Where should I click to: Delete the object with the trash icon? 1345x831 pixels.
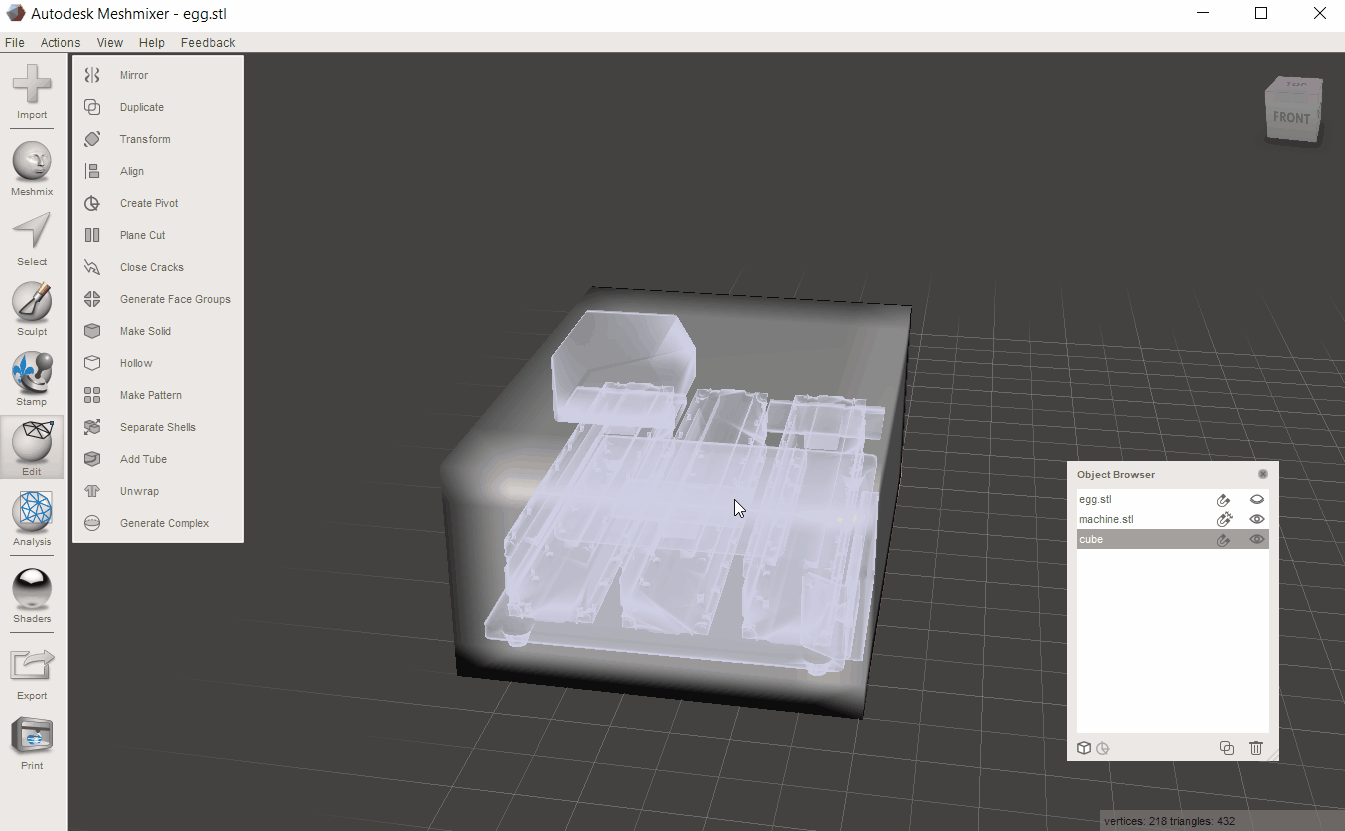(1257, 748)
